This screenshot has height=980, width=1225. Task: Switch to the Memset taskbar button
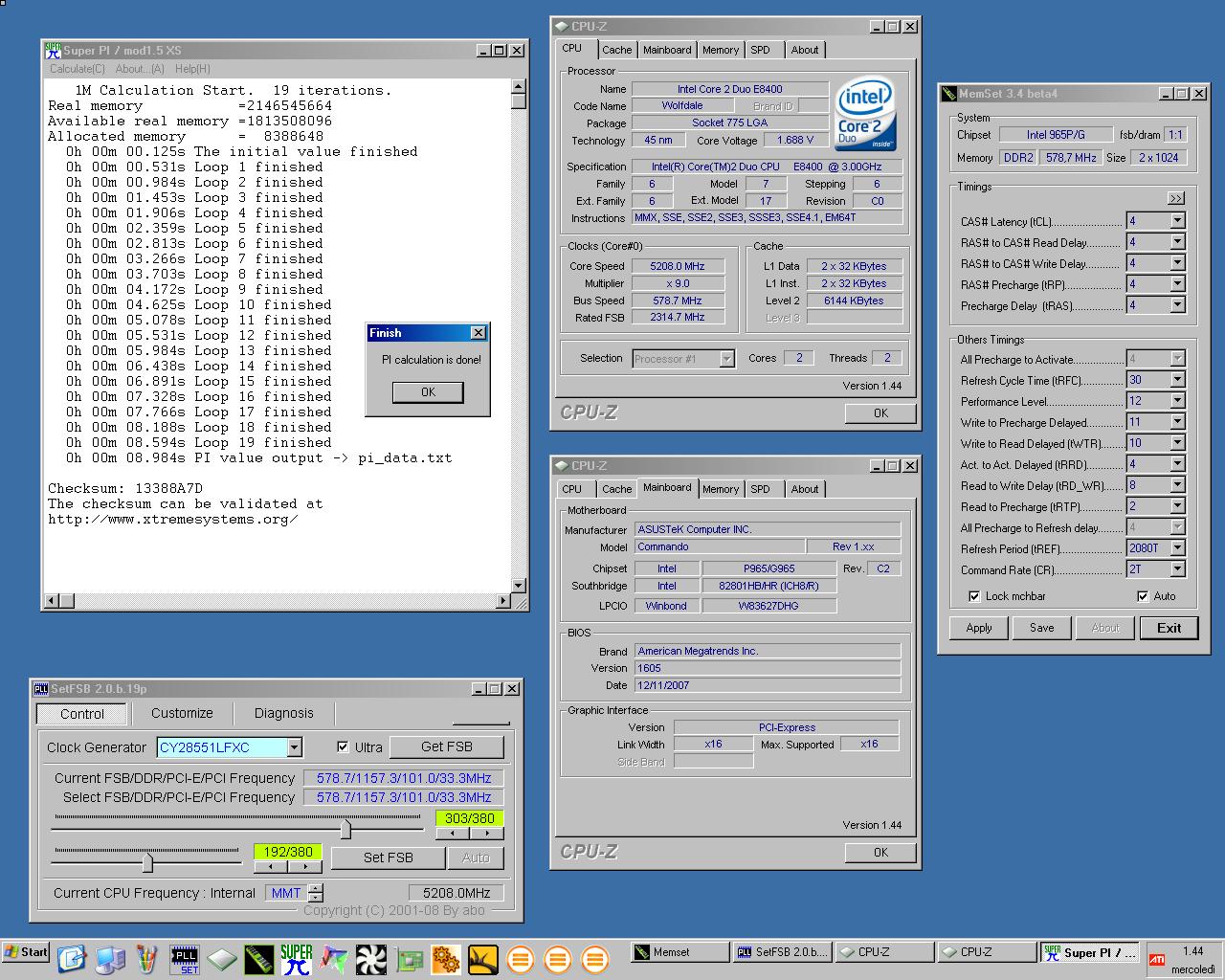(679, 952)
